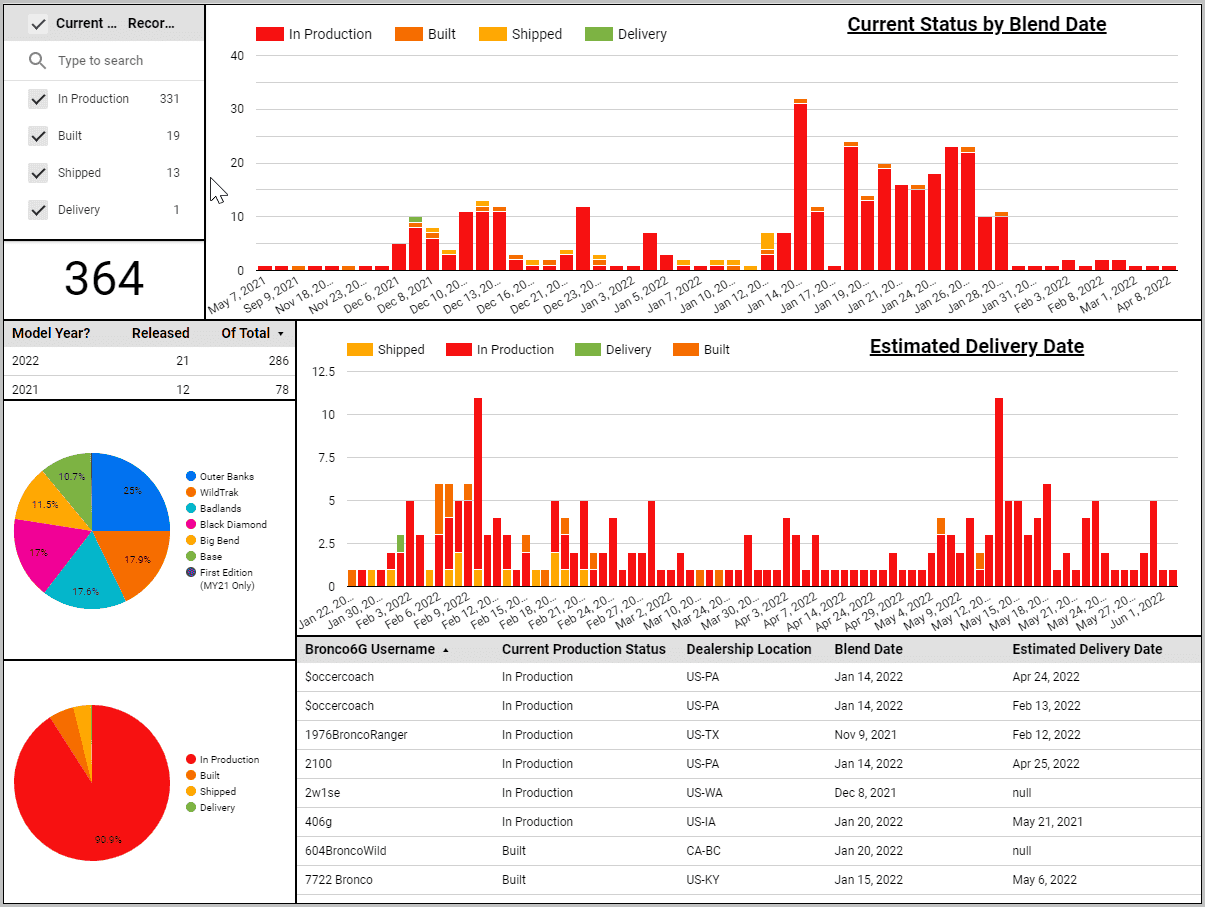
Task: Click the Model Year? column header
Action: [51, 333]
